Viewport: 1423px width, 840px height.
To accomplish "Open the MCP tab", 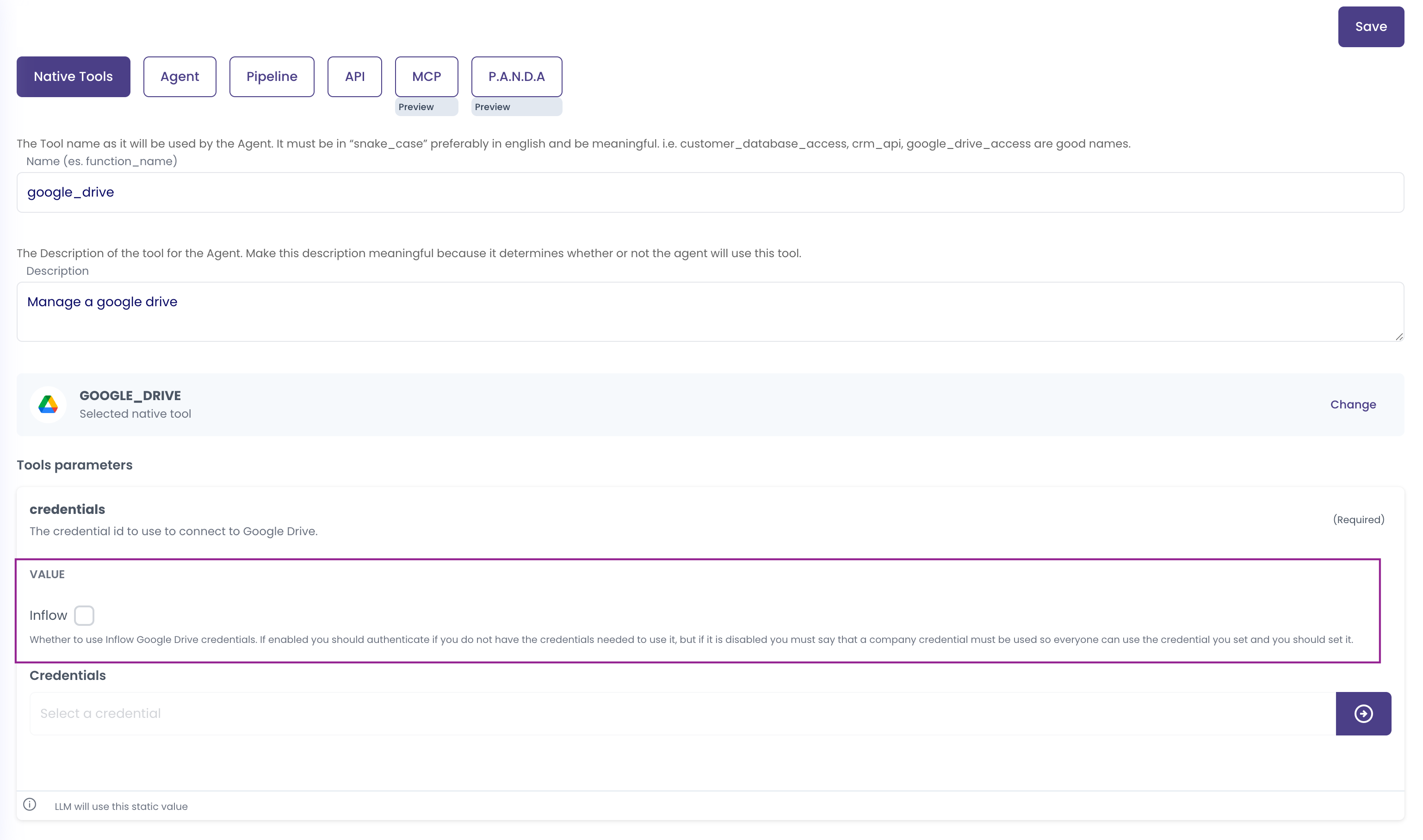I will click(426, 76).
